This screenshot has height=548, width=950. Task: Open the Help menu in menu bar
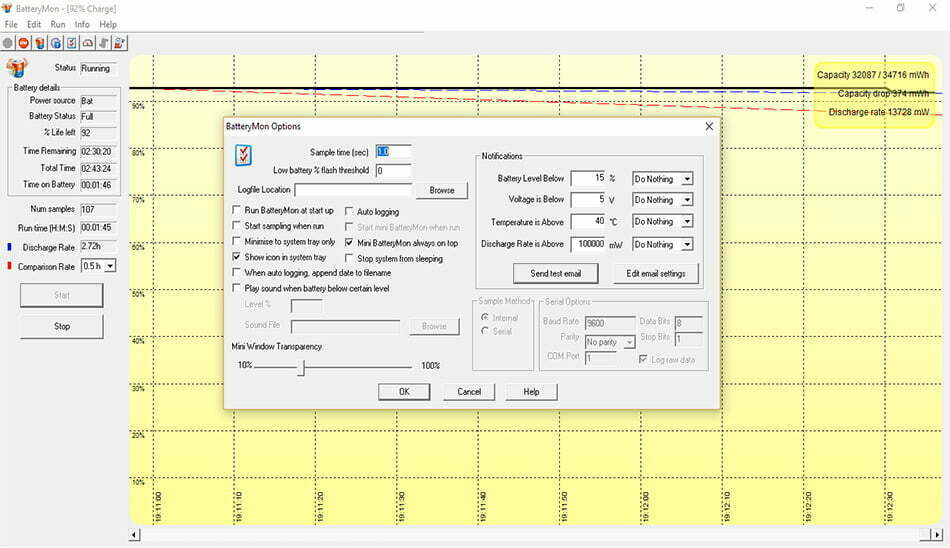pyautogui.click(x=108, y=24)
